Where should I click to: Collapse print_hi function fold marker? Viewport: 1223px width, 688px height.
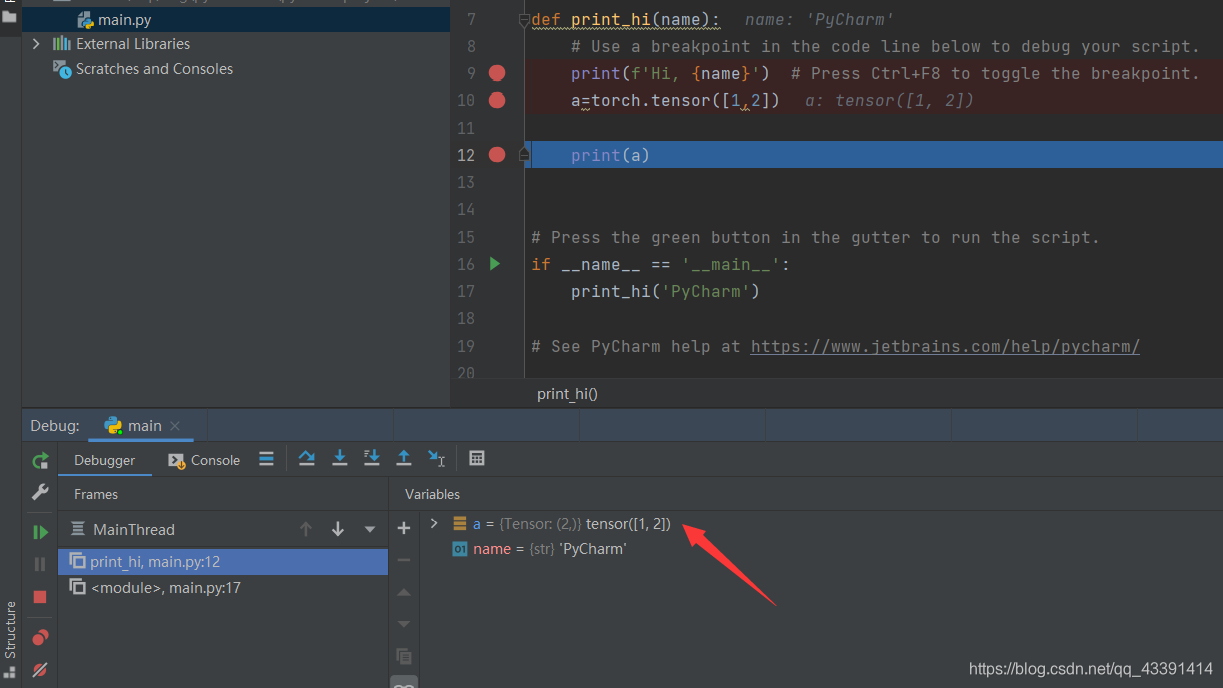[x=524, y=20]
